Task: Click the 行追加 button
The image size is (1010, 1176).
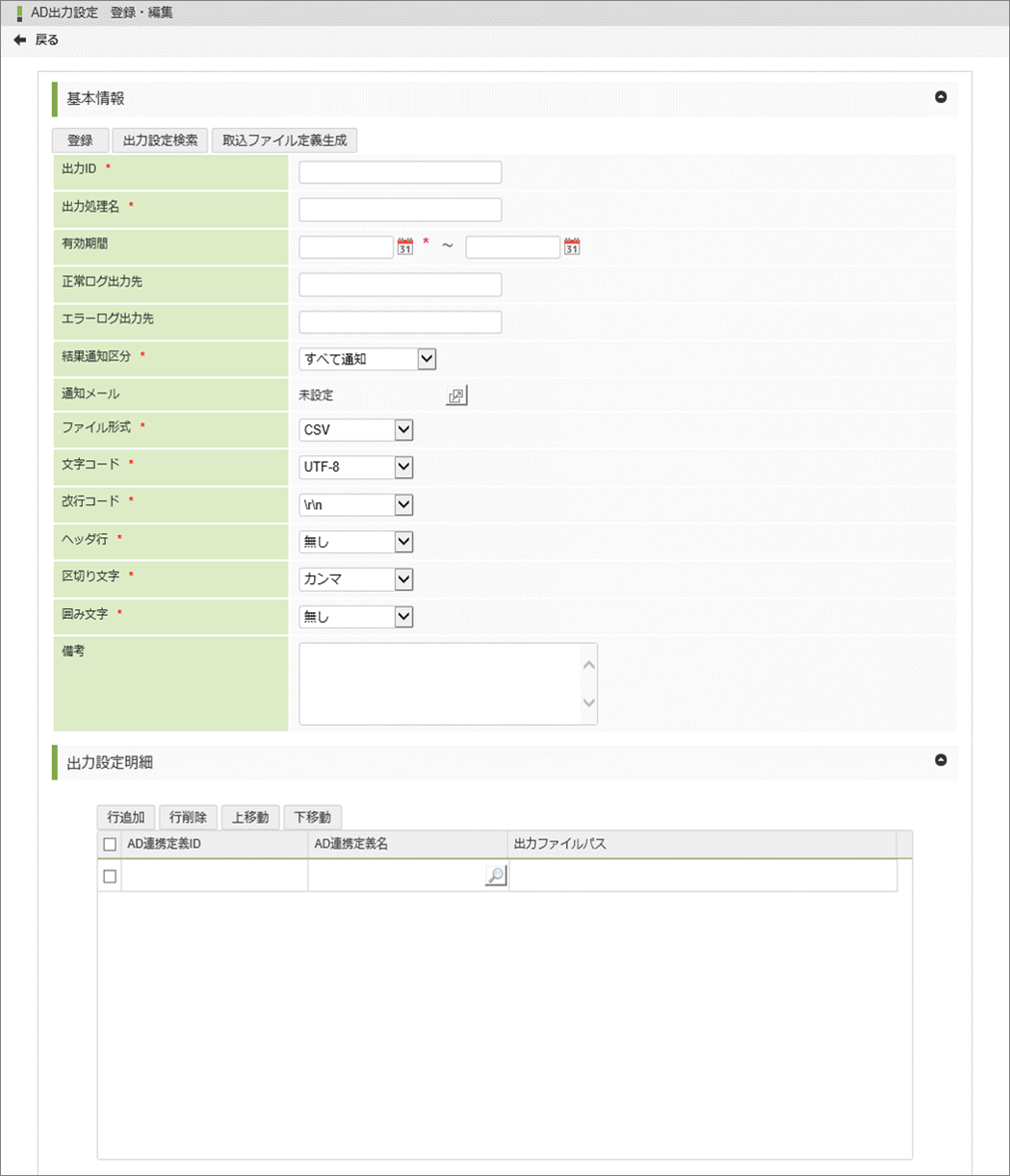Action: (x=126, y=817)
